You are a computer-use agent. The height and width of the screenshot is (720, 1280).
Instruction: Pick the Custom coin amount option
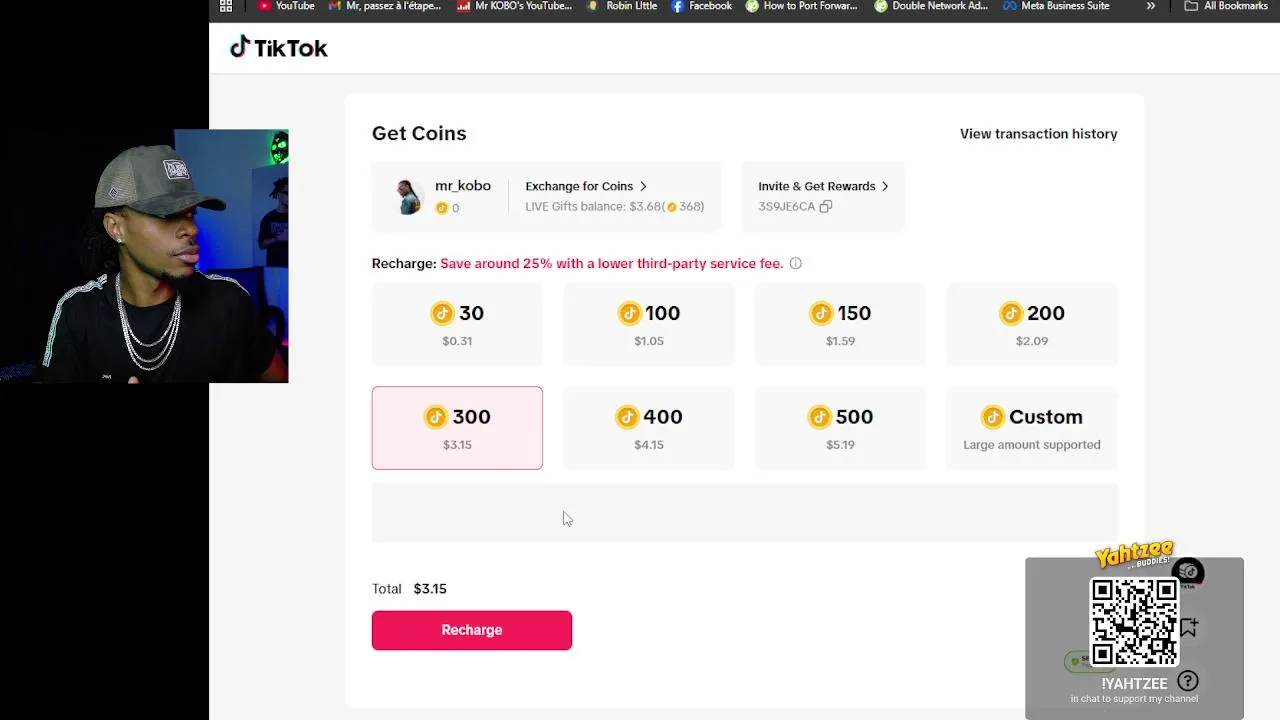[1031, 428]
